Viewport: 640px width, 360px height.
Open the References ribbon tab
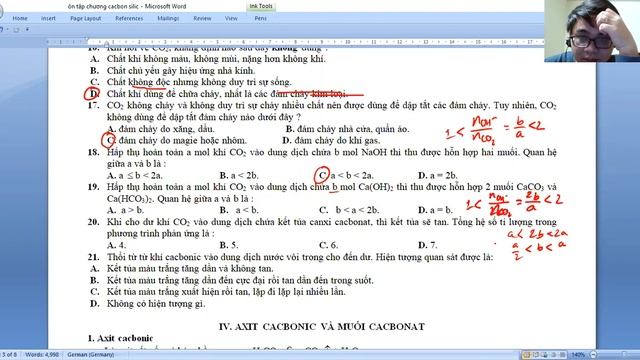point(129,18)
